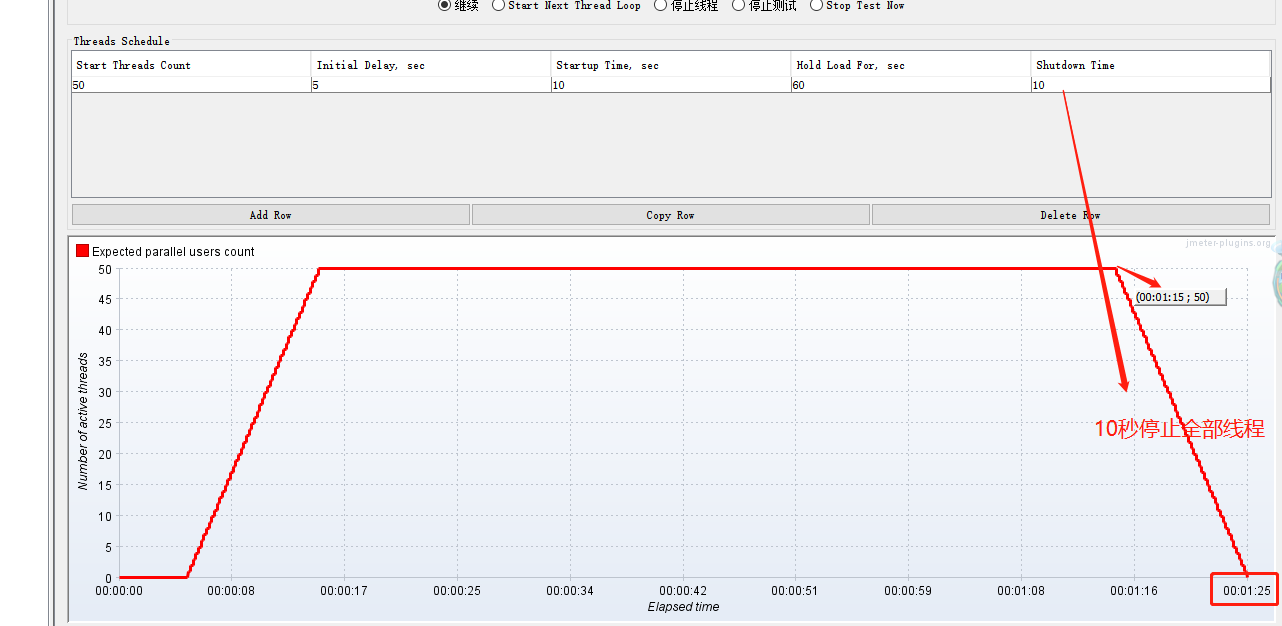Choose the 停止线程 radio option

(686, 5)
